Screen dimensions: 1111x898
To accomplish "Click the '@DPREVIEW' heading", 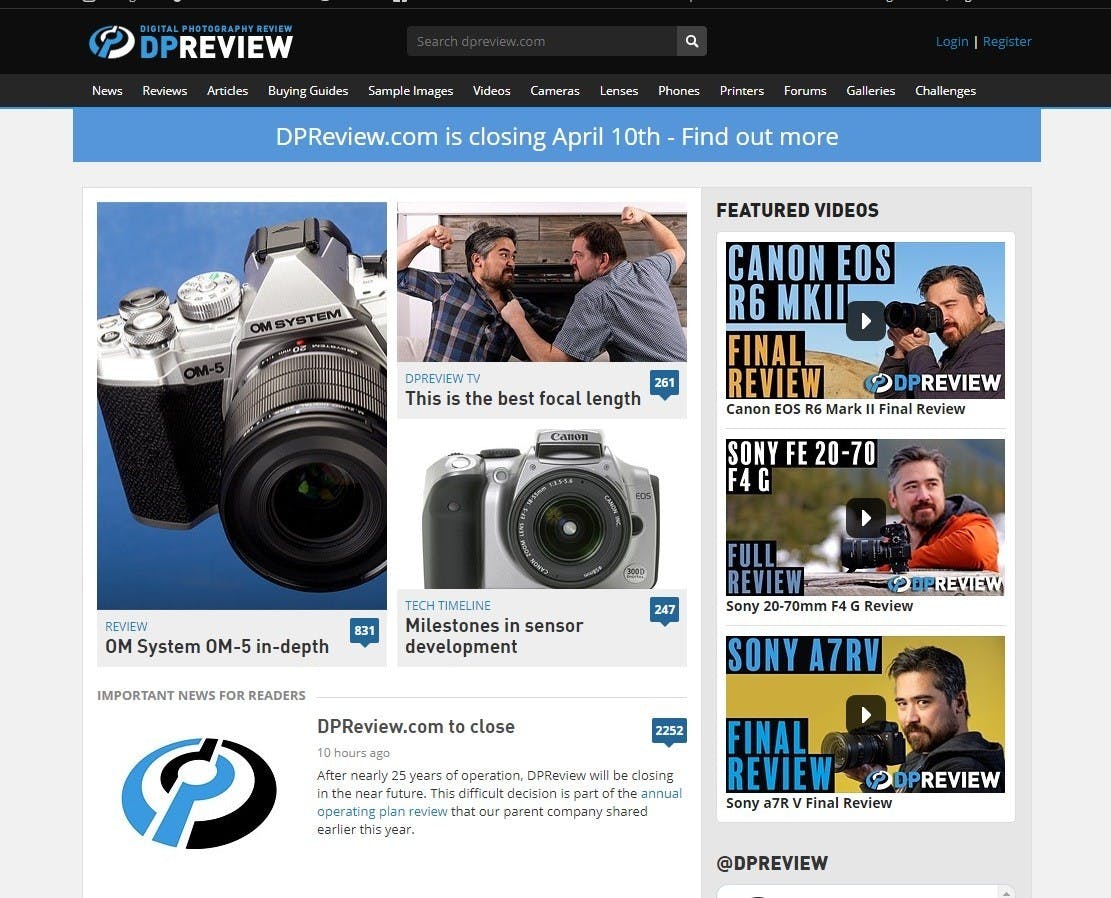I will pyautogui.click(x=772, y=863).
